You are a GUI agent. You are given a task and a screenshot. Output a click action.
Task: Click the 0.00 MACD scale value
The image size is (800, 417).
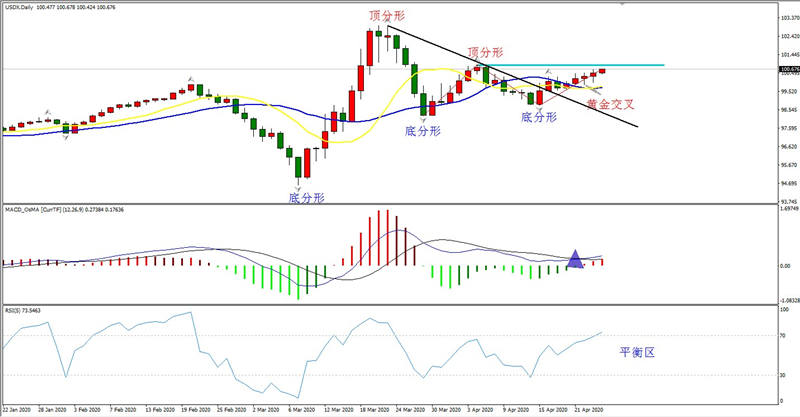[784, 266]
